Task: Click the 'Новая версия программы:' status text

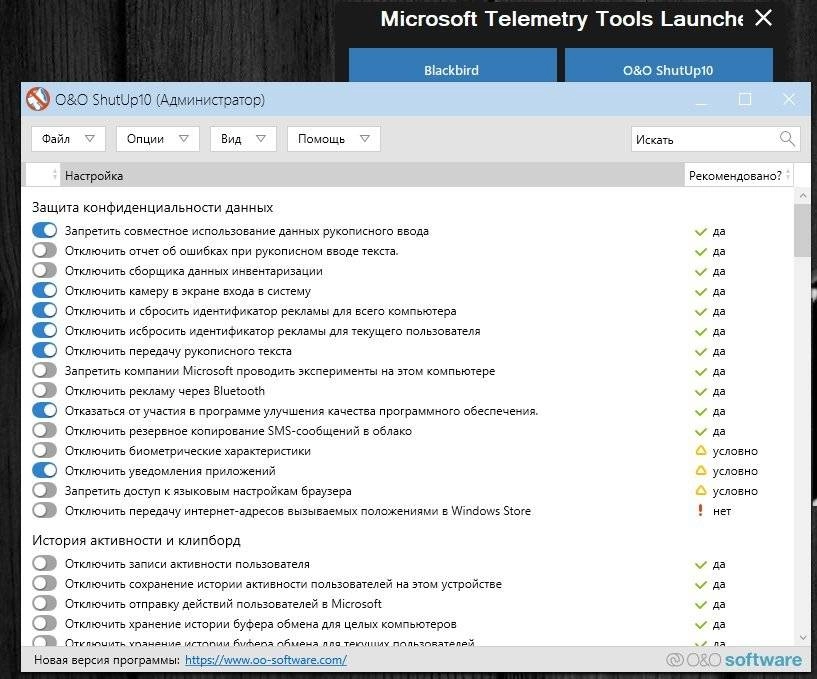Action: point(107,660)
